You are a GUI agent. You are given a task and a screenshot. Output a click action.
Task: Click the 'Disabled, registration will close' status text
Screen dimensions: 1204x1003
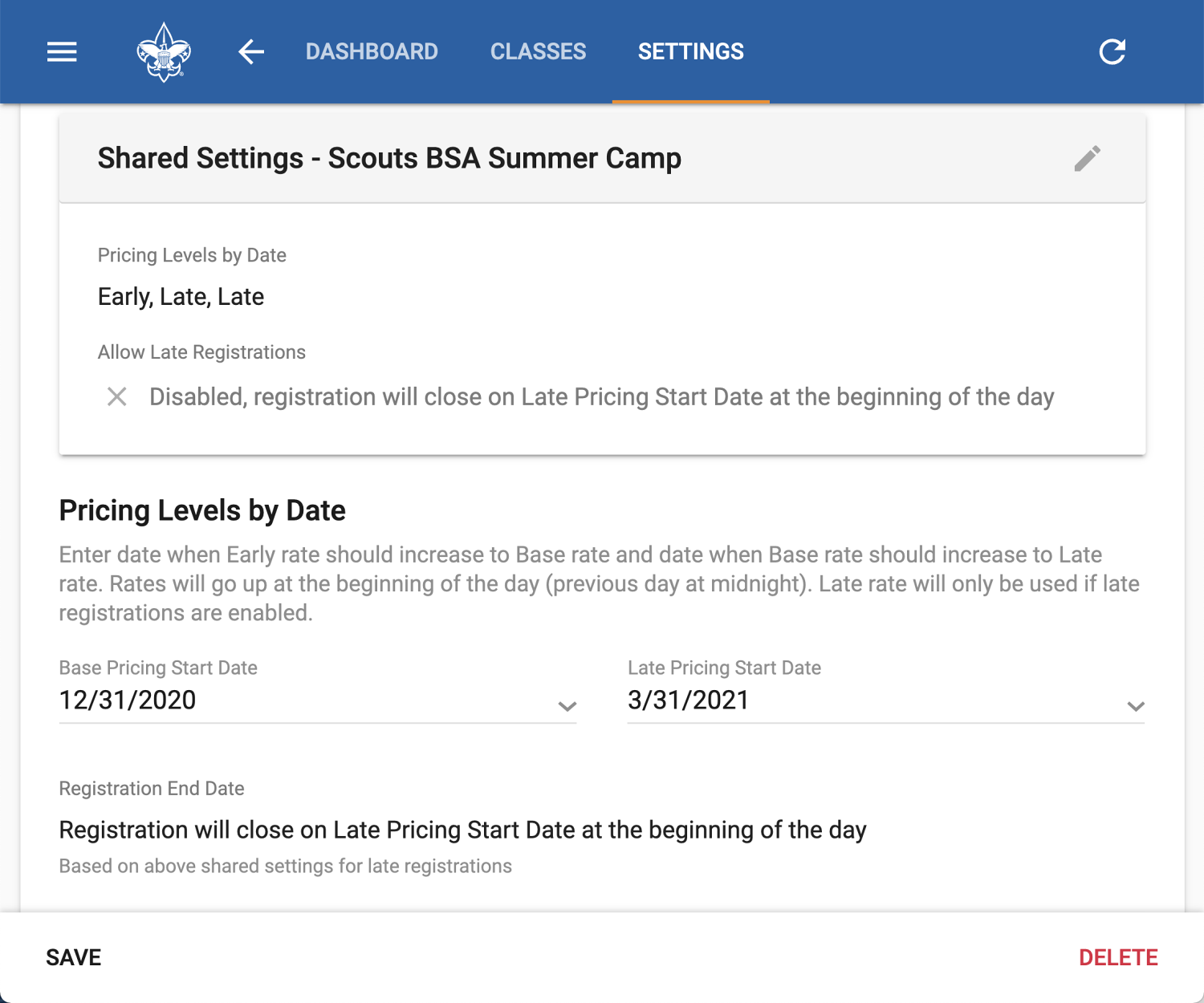click(602, 396)
